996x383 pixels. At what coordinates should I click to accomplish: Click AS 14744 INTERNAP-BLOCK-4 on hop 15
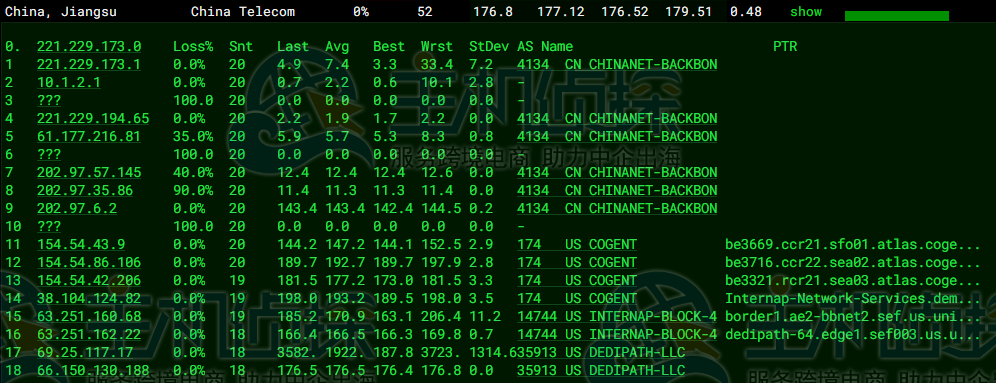click(x=617, y=316)
